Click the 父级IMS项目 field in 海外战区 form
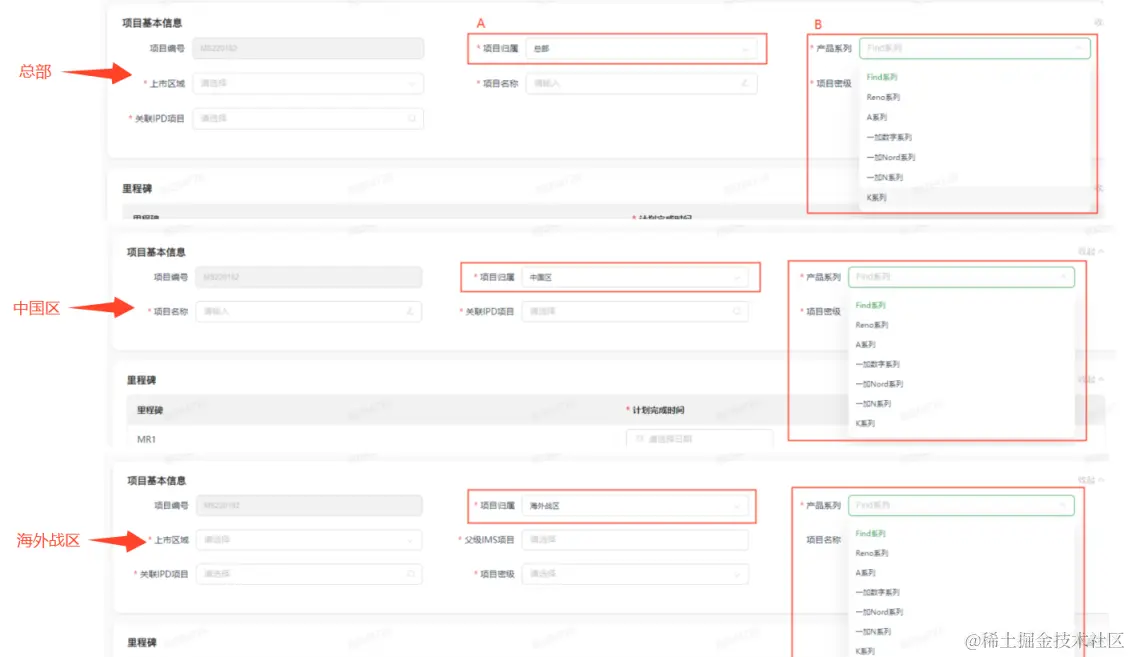Image resolution: width=1131 pixels, height=657 pixels. (x=635, y=539)
